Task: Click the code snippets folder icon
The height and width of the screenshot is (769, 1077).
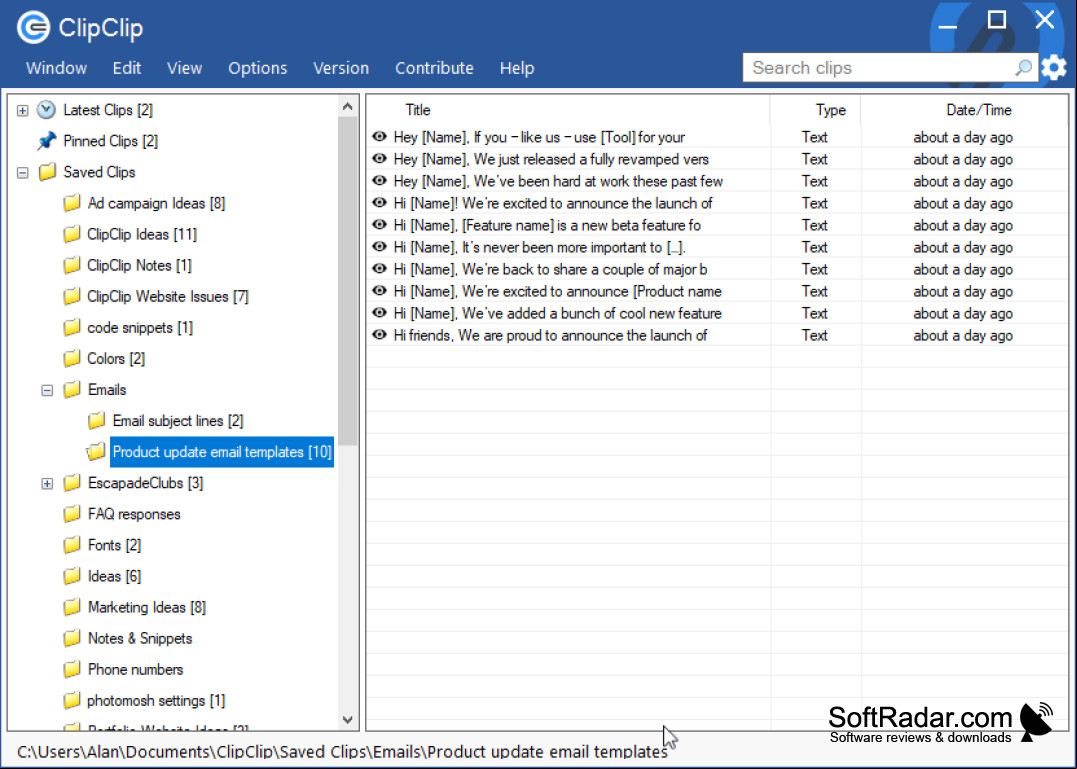Action: [71, 328]
